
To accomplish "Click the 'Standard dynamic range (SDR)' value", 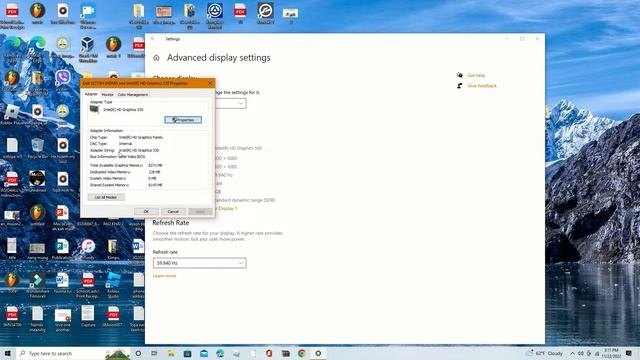I will tap(245, 200).
